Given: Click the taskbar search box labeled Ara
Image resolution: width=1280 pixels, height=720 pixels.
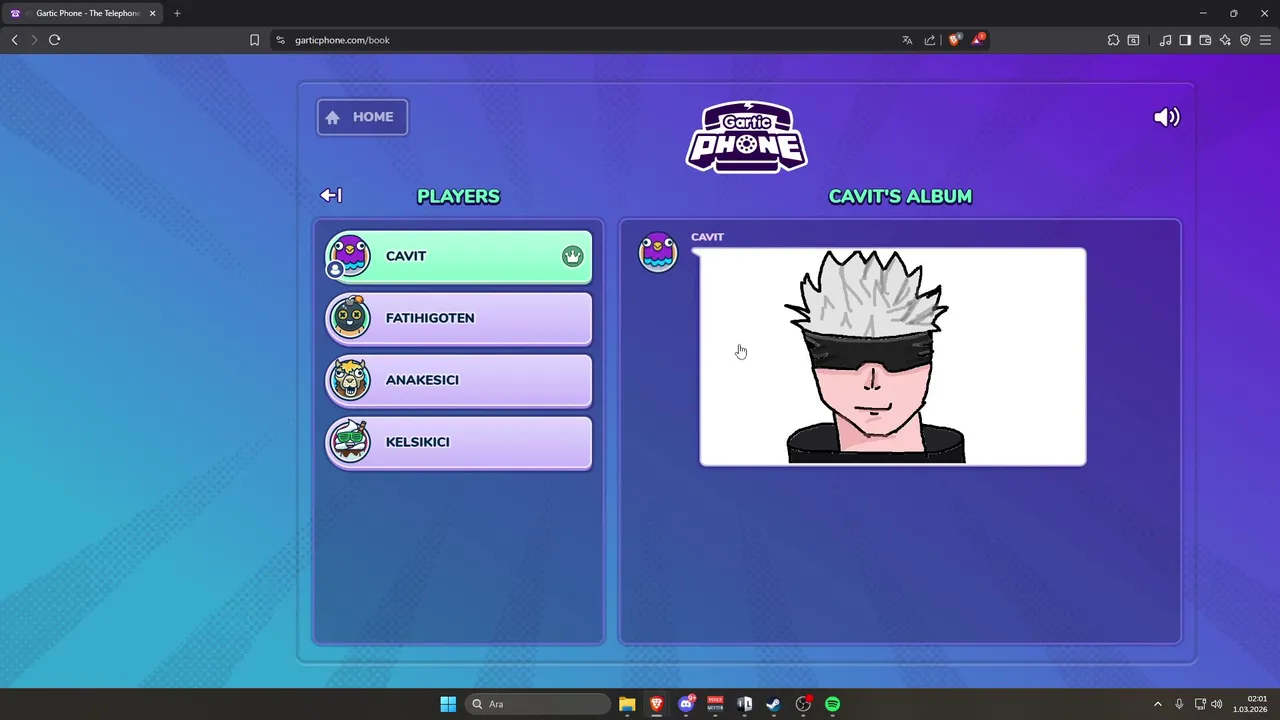Looking at the screenshot, I should point(538,704).
